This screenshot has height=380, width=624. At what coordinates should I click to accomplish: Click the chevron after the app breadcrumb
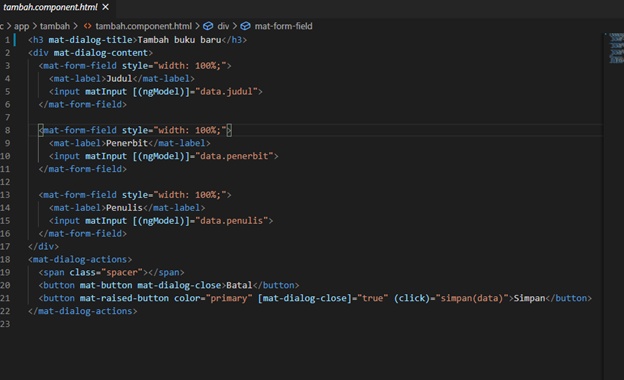(34, 26)
